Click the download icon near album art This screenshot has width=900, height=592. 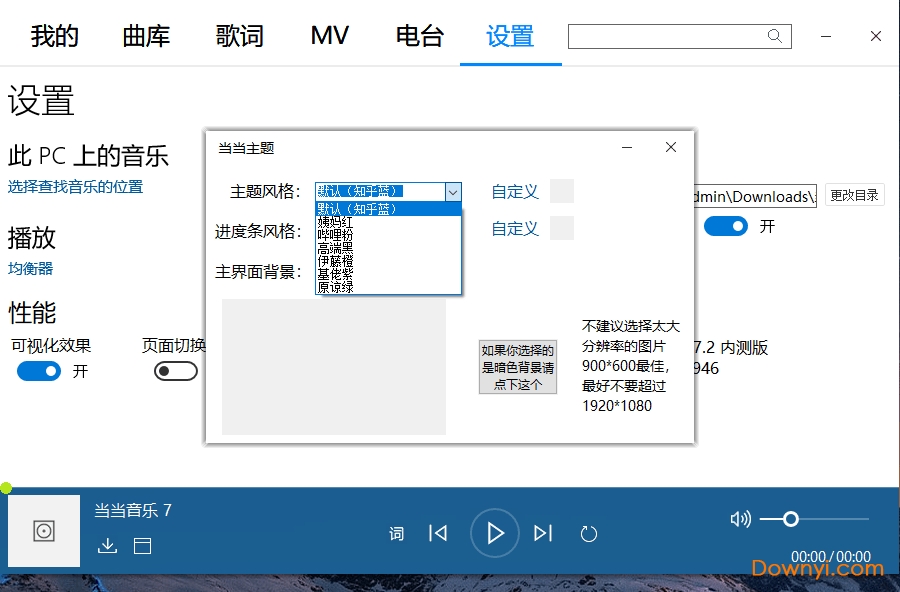[x=107, y=546]
